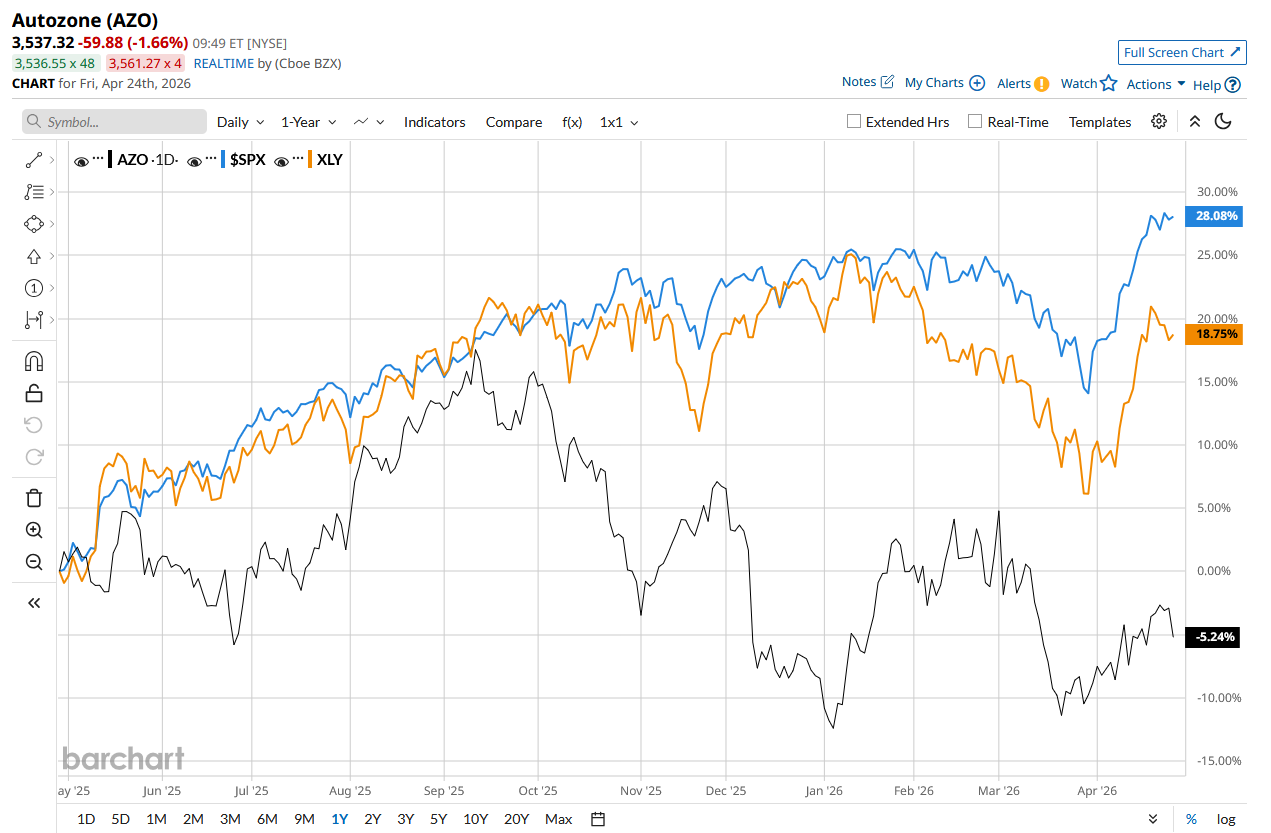Check the Real-Time checkbox
Viewport: 1271px width, 833px height.
pyautogui.click(x=975, y=122)
